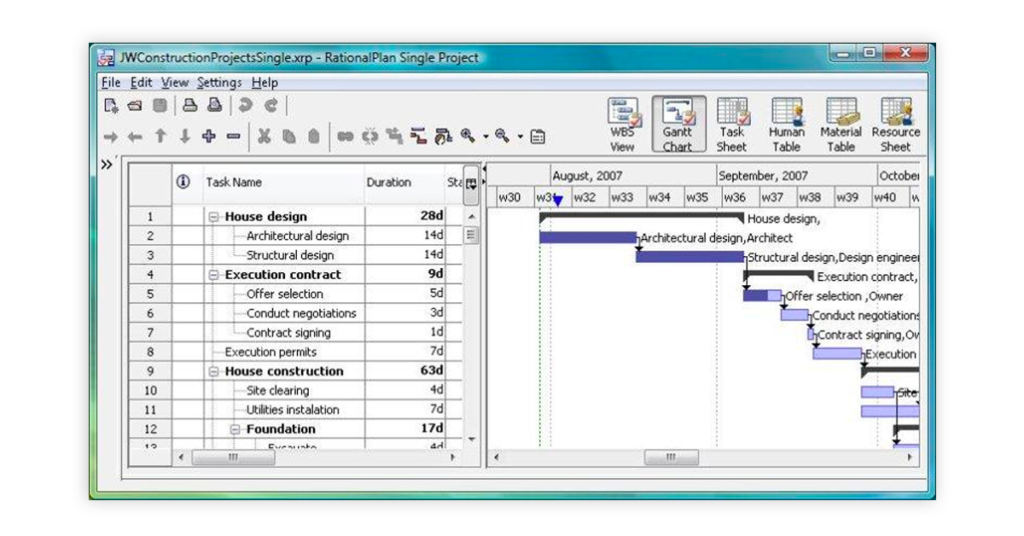Click the task progress tracking icon
This screenshot has height=536, width=1024.
(x=443, y=136)
